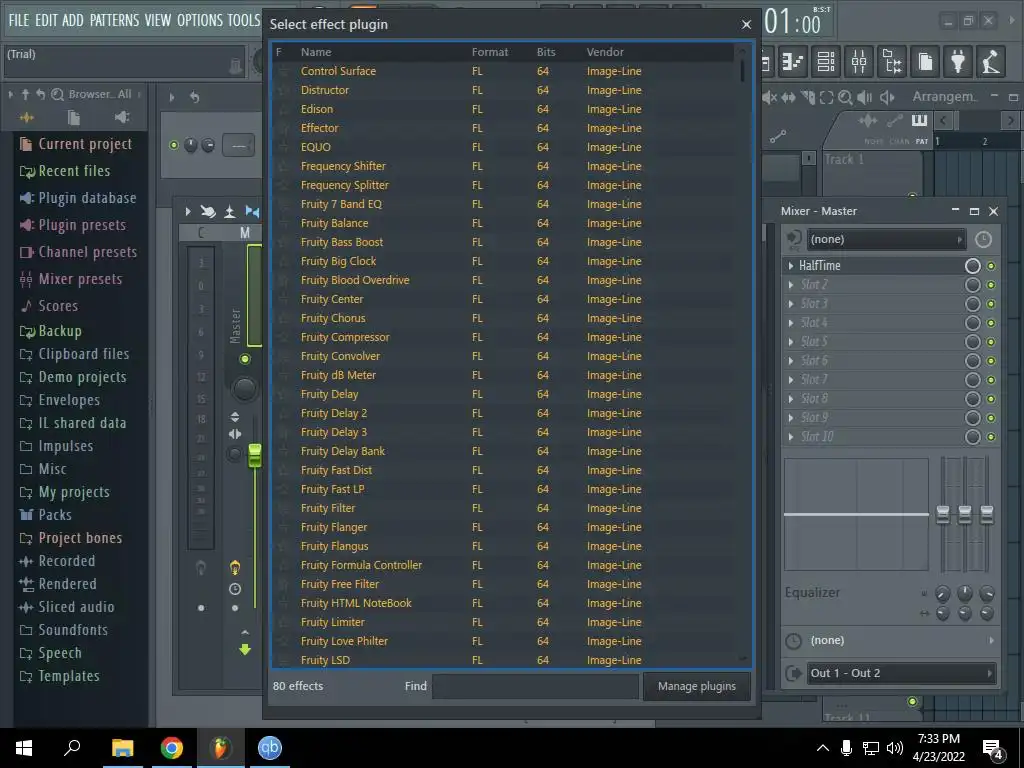Click the vertical scrollbar of plugin list
This screenshot has height=768, width=1024.
743,71
